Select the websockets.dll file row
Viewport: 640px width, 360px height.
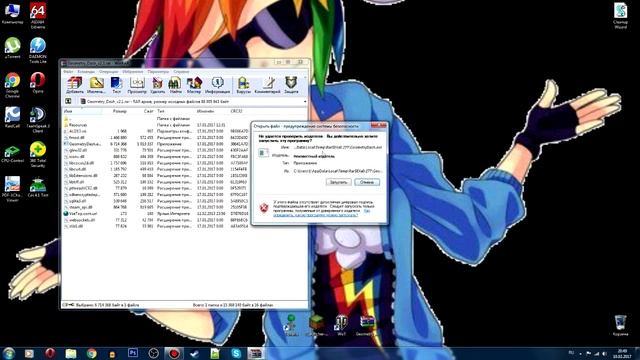click(x=156, y=220)
